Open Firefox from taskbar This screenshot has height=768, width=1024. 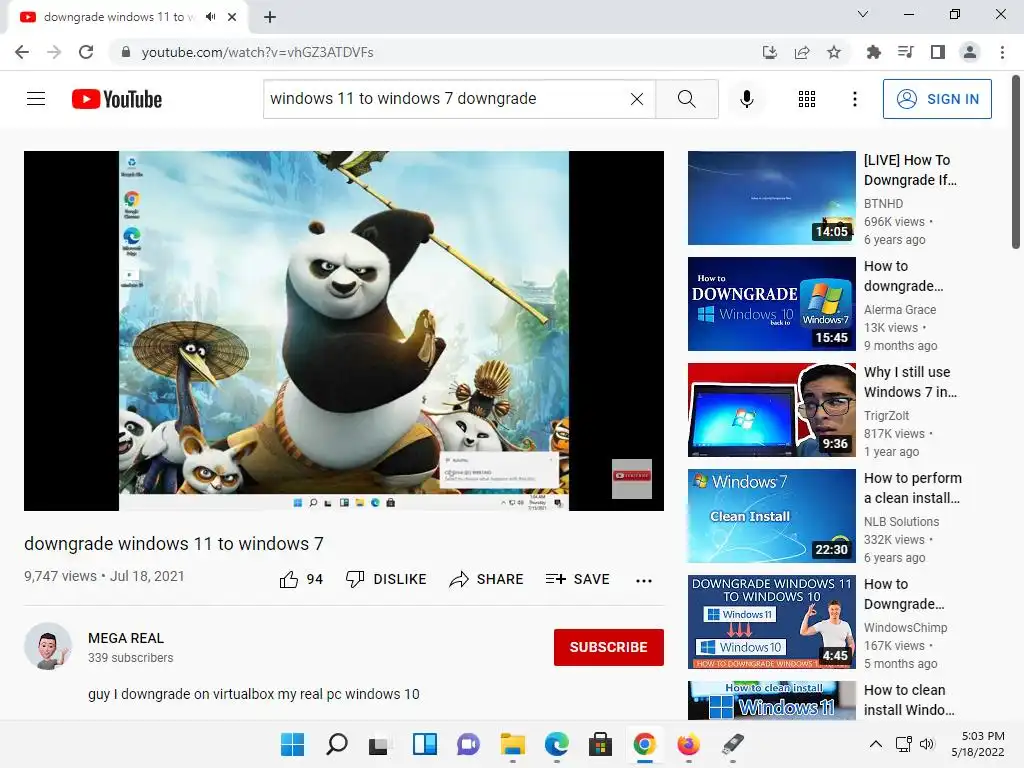click(x=688, y=744)
